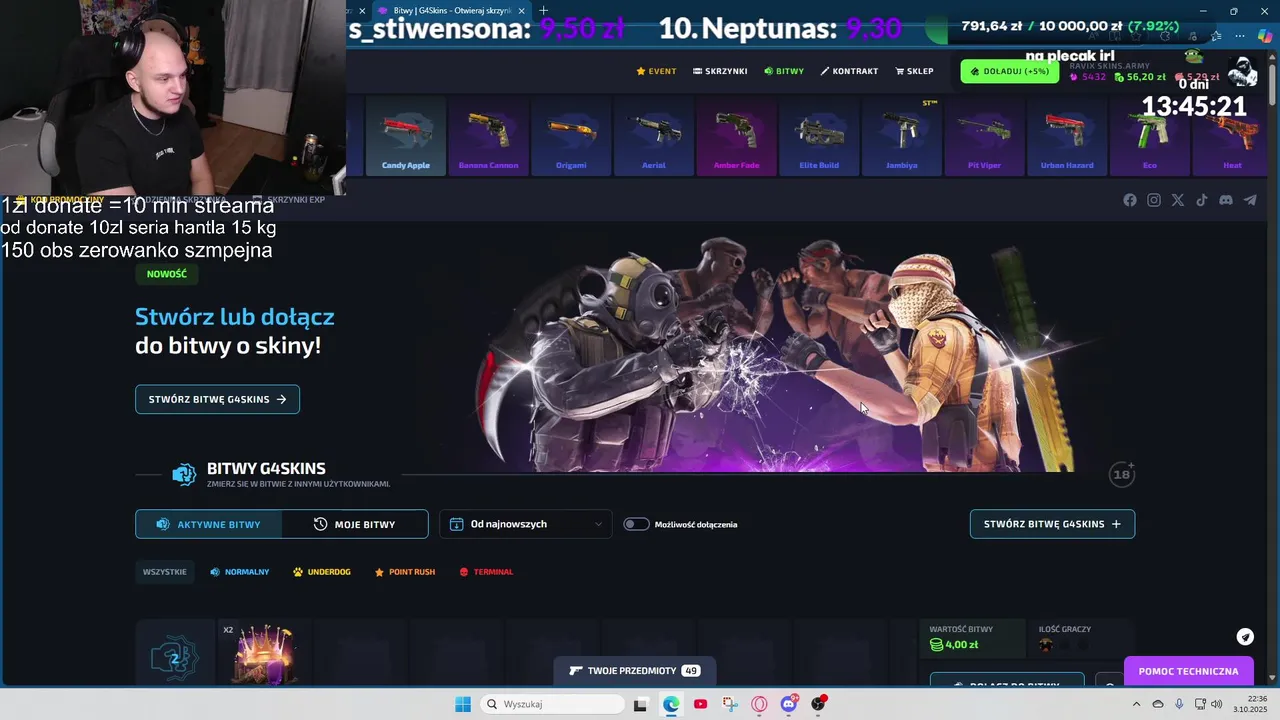Open the Od najnowszych sort dropdown

(x=526, y=524)
